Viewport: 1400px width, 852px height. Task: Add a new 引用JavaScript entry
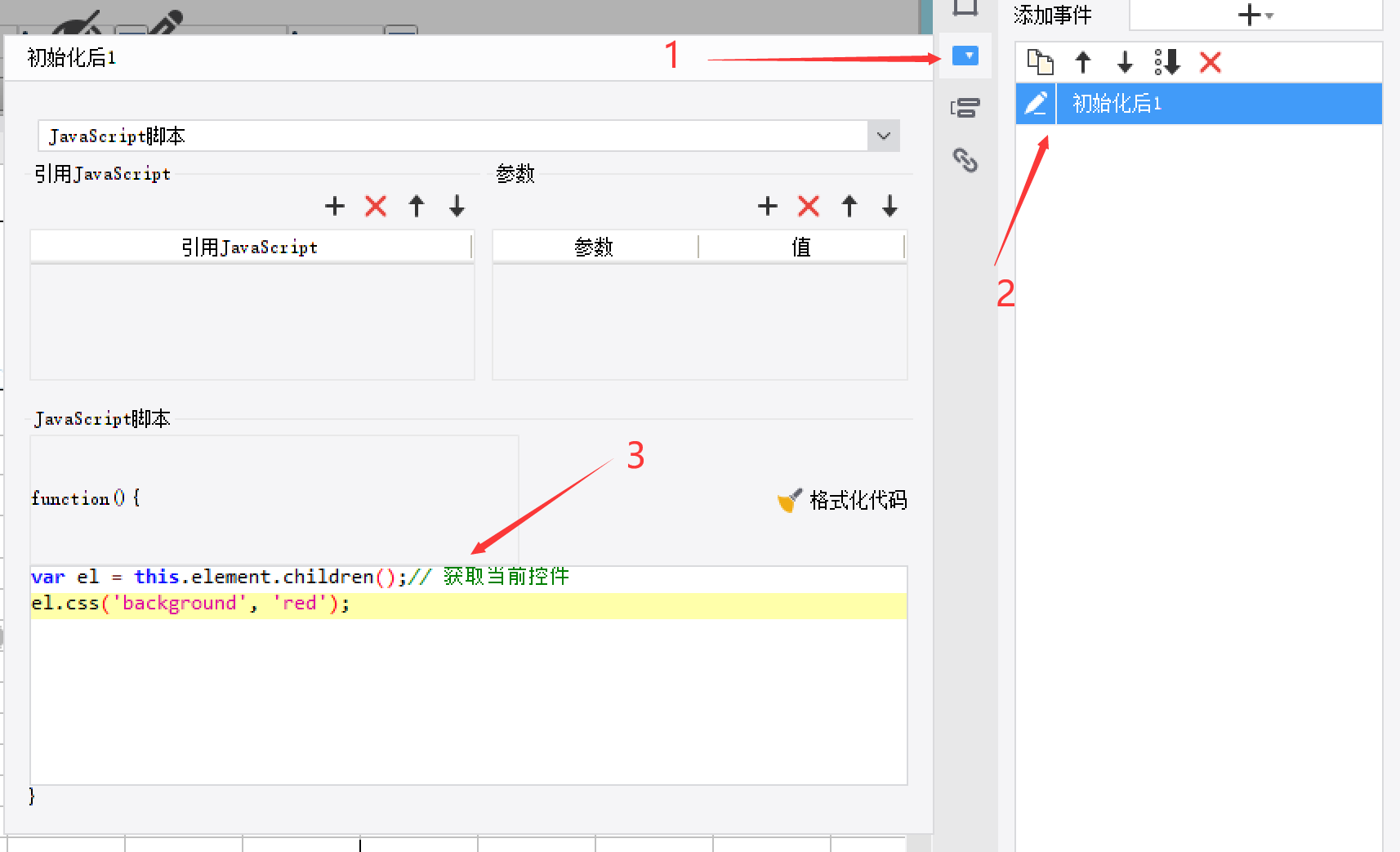pyautogui.click(x=335, y=206)
